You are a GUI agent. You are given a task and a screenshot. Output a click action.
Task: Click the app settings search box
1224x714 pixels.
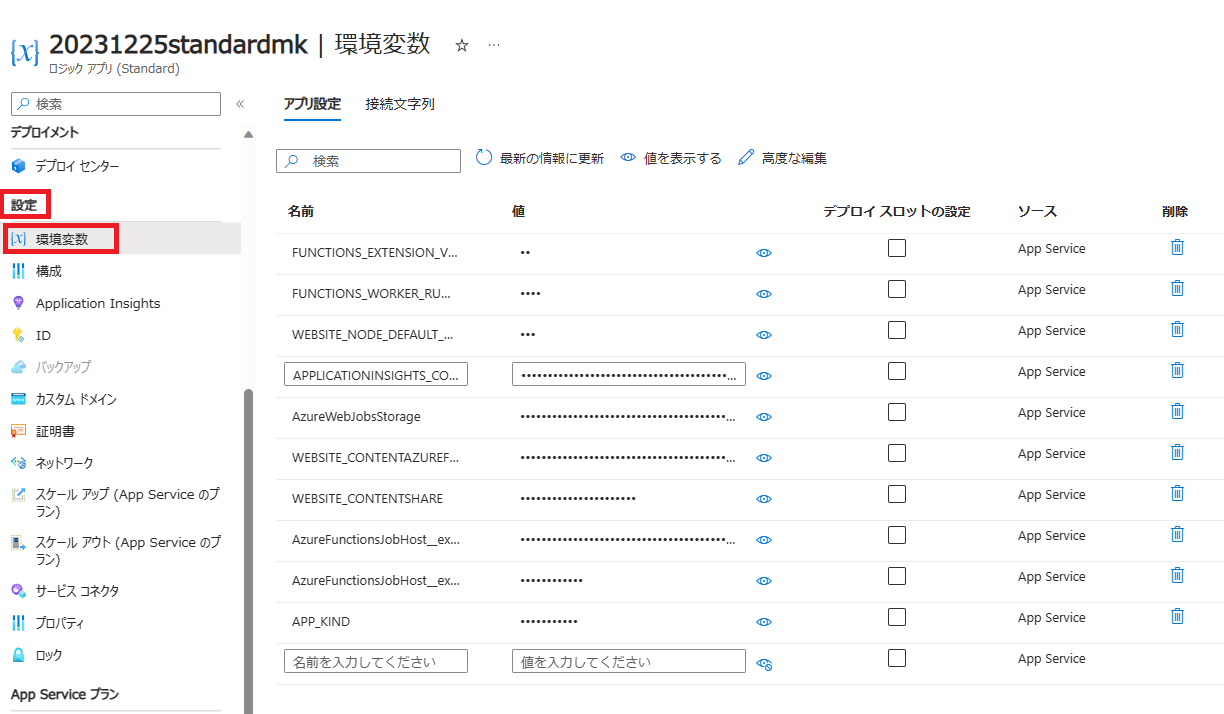pyautogui.click(x=368, y=160)
